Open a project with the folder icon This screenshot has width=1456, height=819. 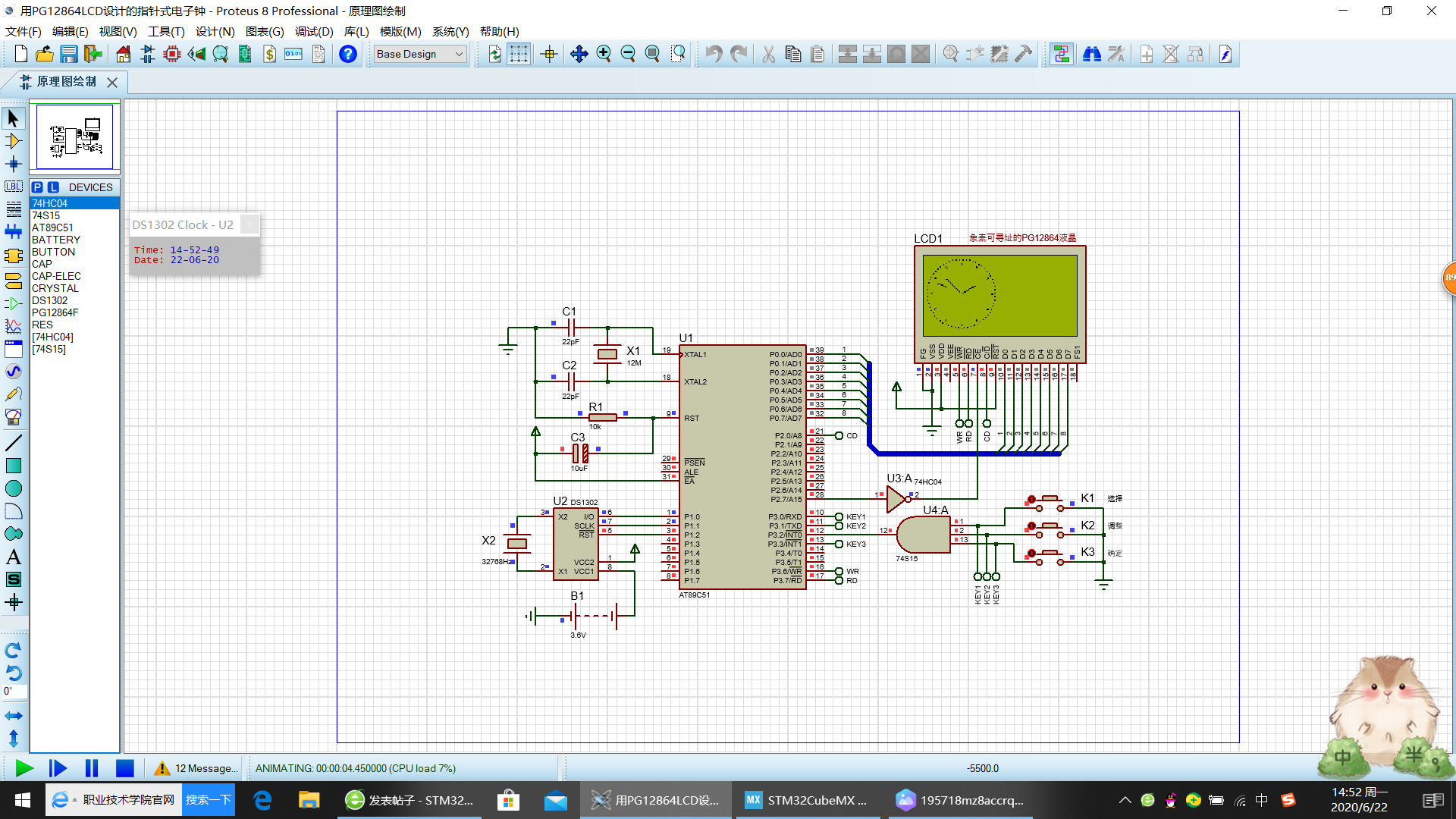(x=45, y=54)
